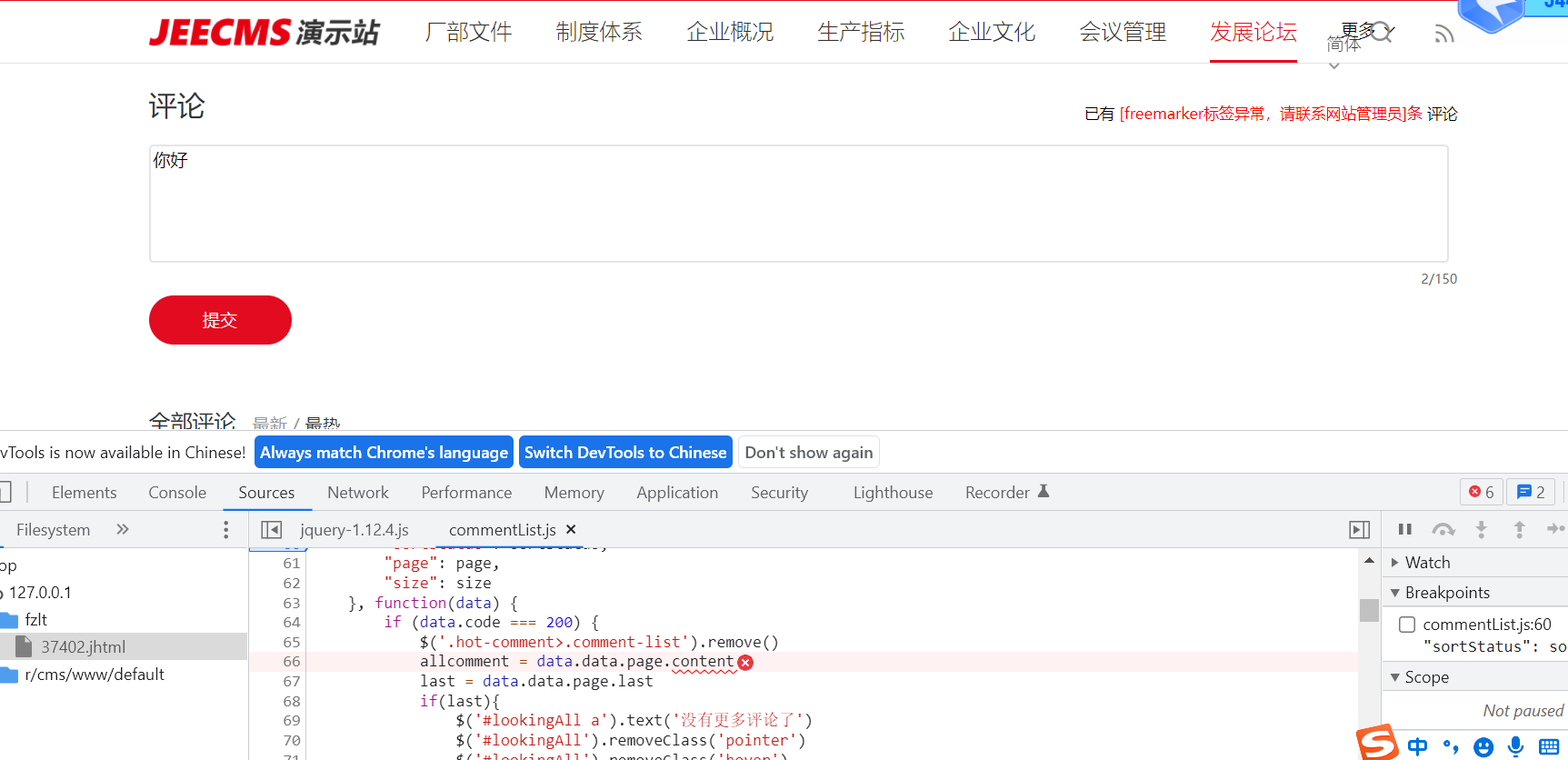Image resolution: width=1568 pixels, height=760 pixels.
Task: Open the jquery-1.12.4.js file tab
Action: click(x=355, y=530)
